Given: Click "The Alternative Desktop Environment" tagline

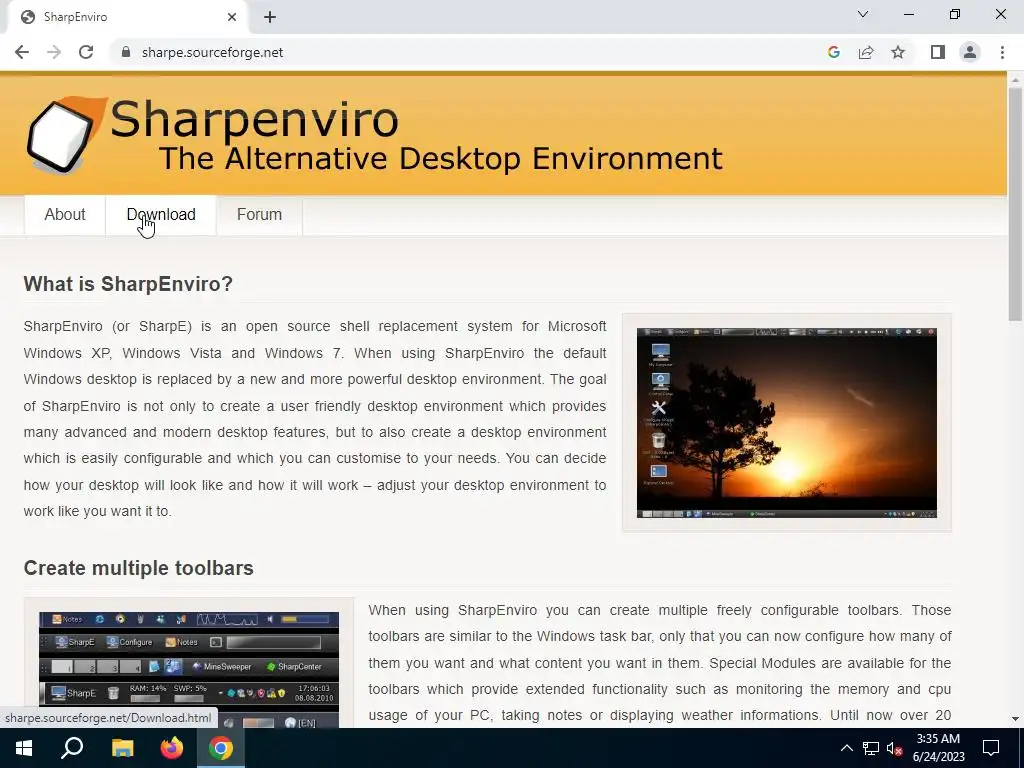Looking at the screenshot, I should coord(441,159).
